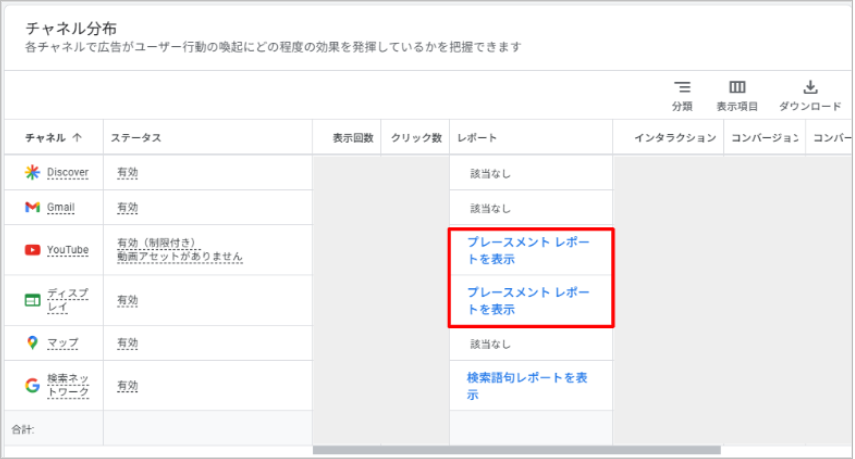Click the インタラクション column header
This screenshot has height=459, width=855.
675,137
